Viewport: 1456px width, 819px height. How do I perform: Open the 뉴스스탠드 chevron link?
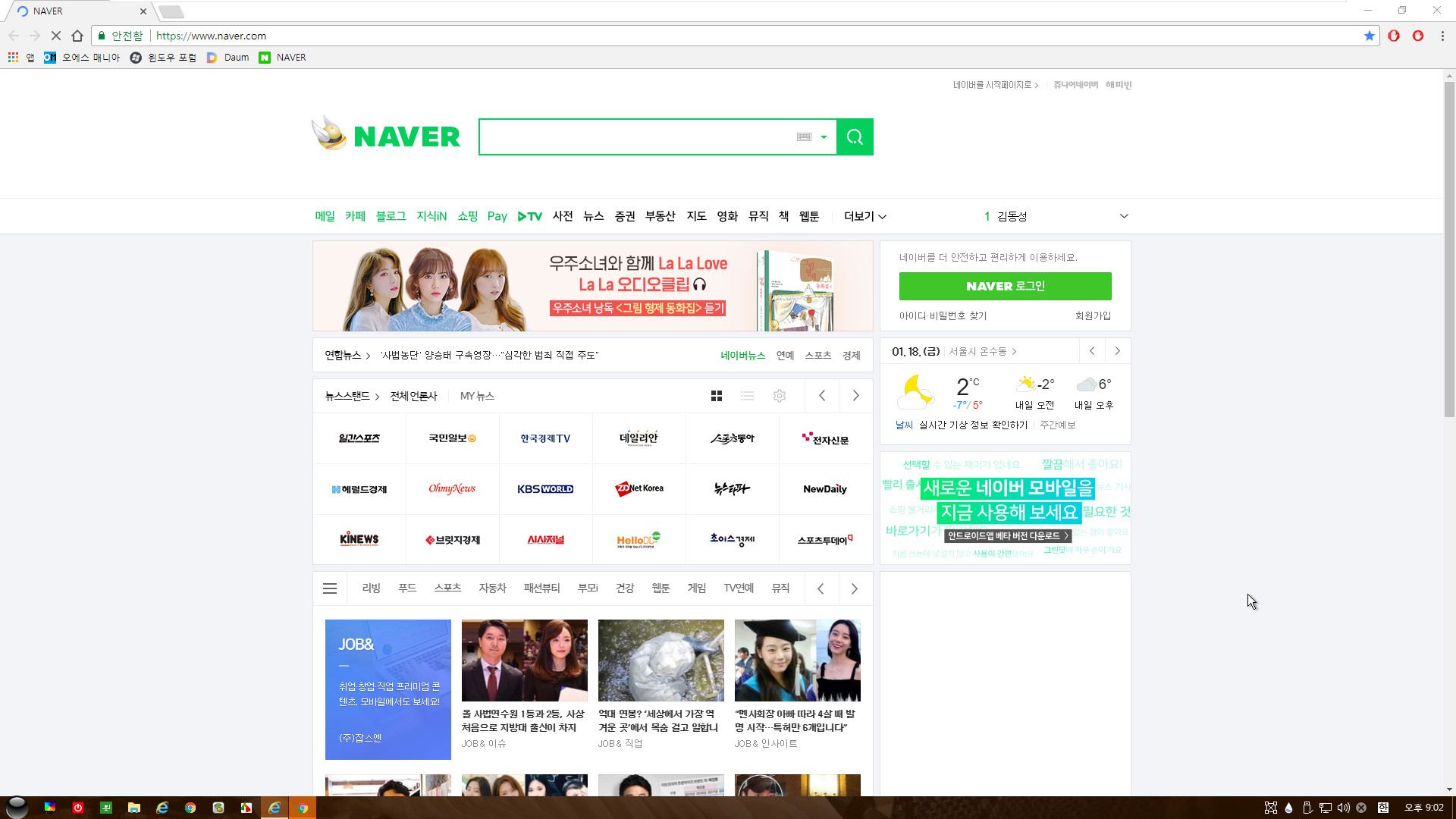tap(352, 396)
